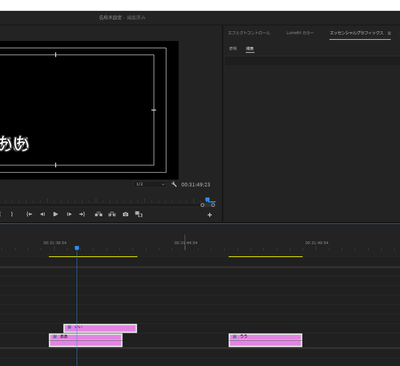Select the Browse sub-tab in Essential Graphics
The image size is (400, 366).
click(233, 49)
